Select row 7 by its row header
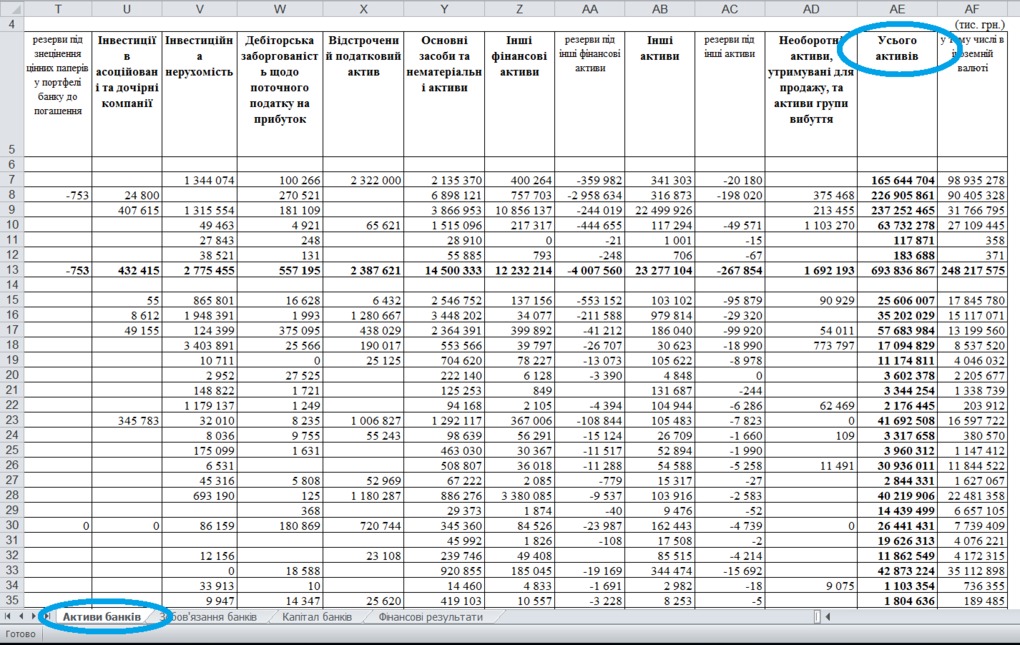 coord(11,180)
